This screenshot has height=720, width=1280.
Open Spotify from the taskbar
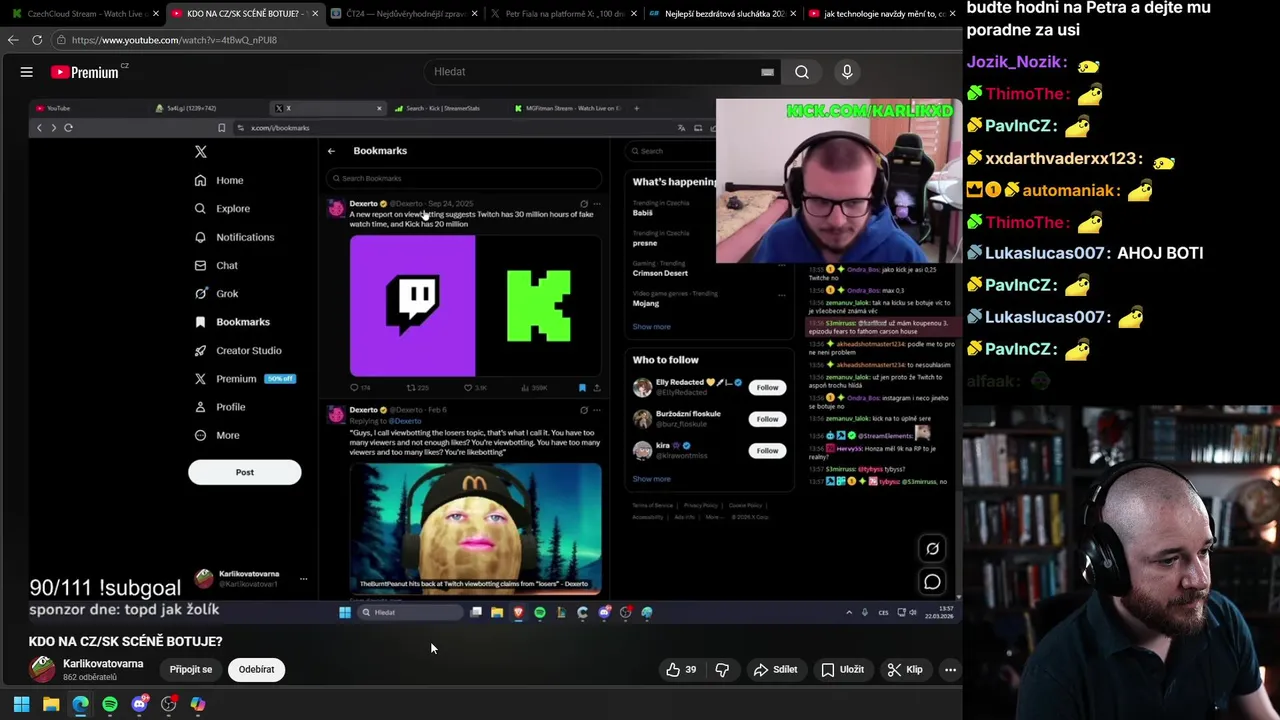point(110,704)
